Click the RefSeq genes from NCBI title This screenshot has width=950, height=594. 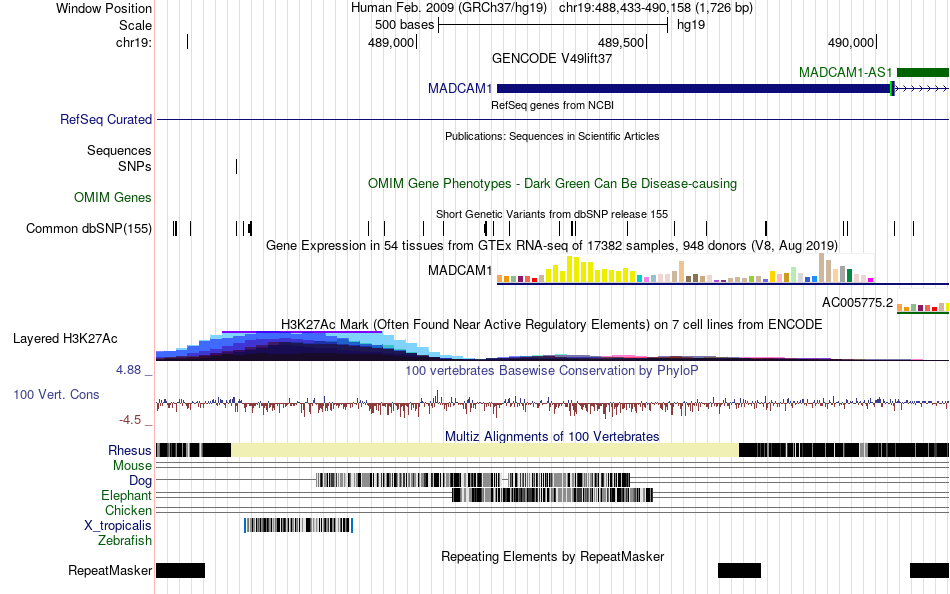(x=552, y=105)
